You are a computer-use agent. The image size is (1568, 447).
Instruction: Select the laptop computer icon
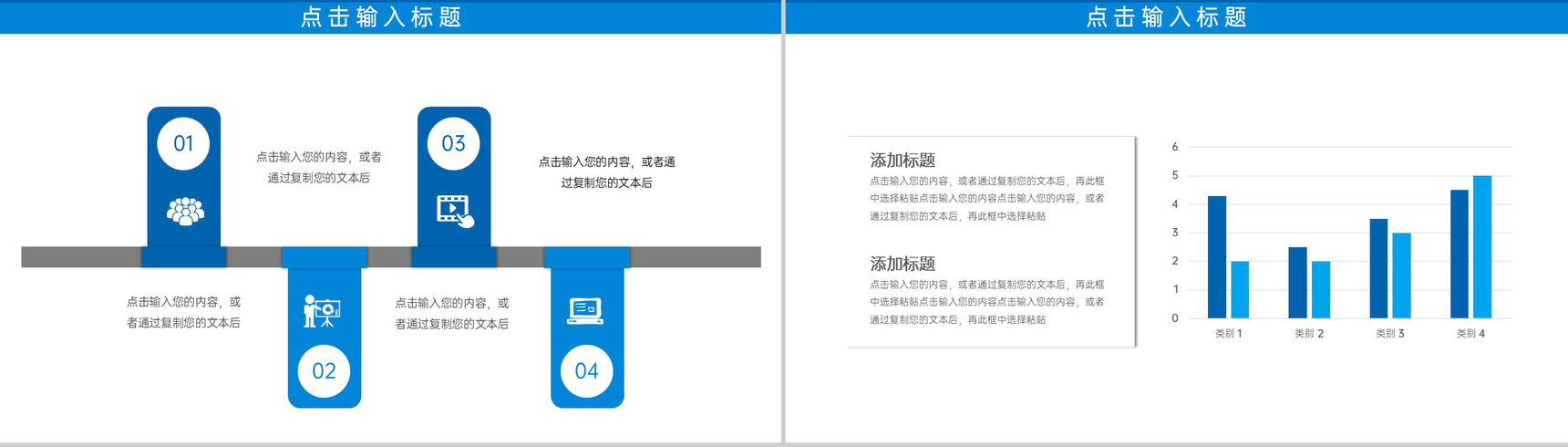click(585, 310)
